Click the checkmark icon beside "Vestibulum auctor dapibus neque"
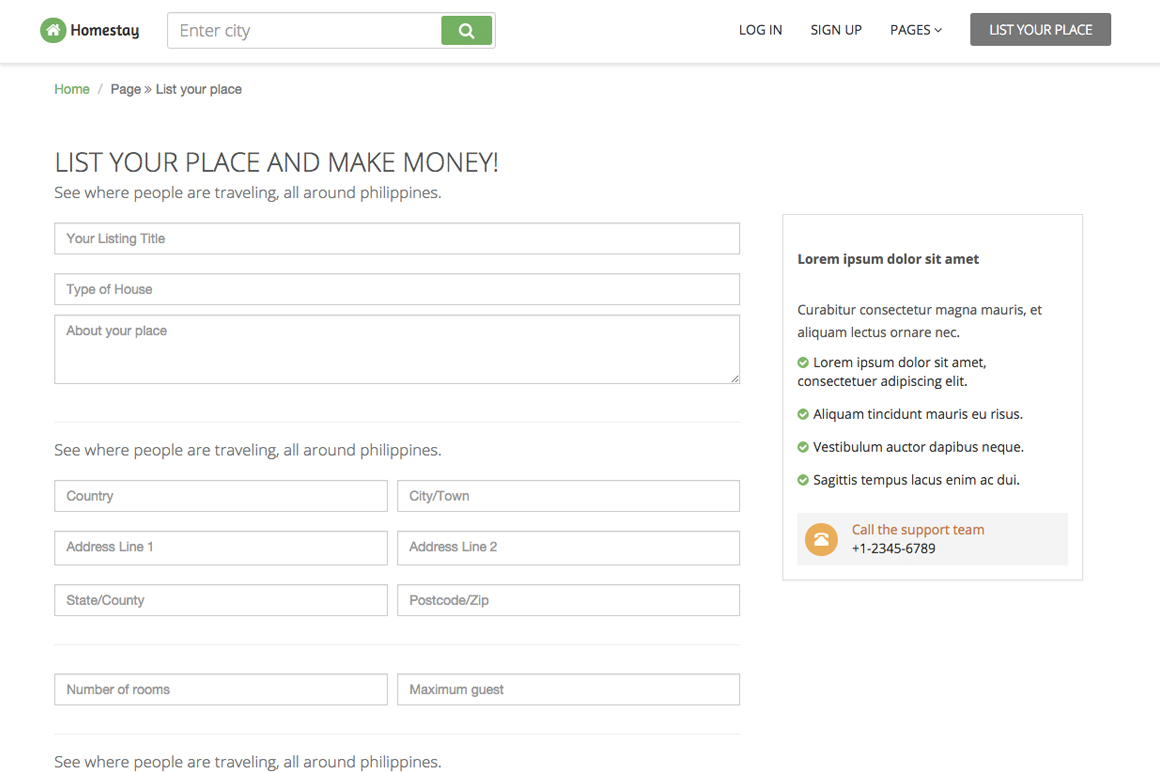This screenshot has height=772, width=1160. 802,447
